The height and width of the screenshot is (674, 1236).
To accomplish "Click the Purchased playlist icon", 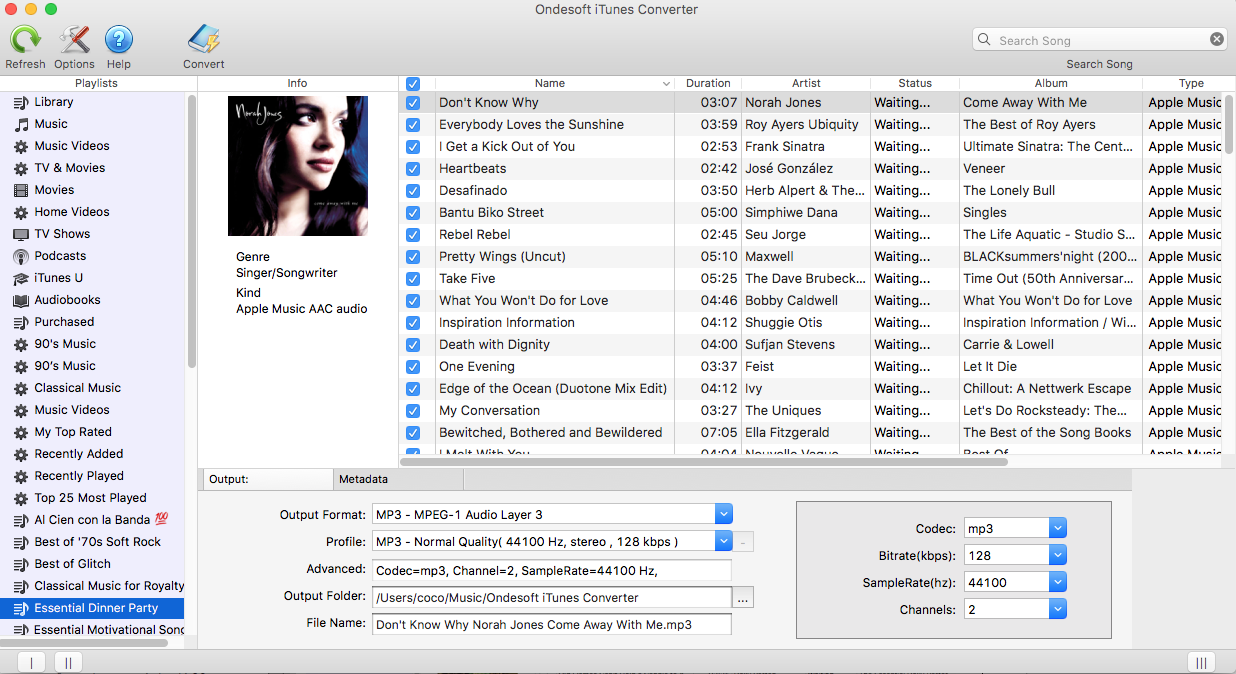I will click(21, 322).
